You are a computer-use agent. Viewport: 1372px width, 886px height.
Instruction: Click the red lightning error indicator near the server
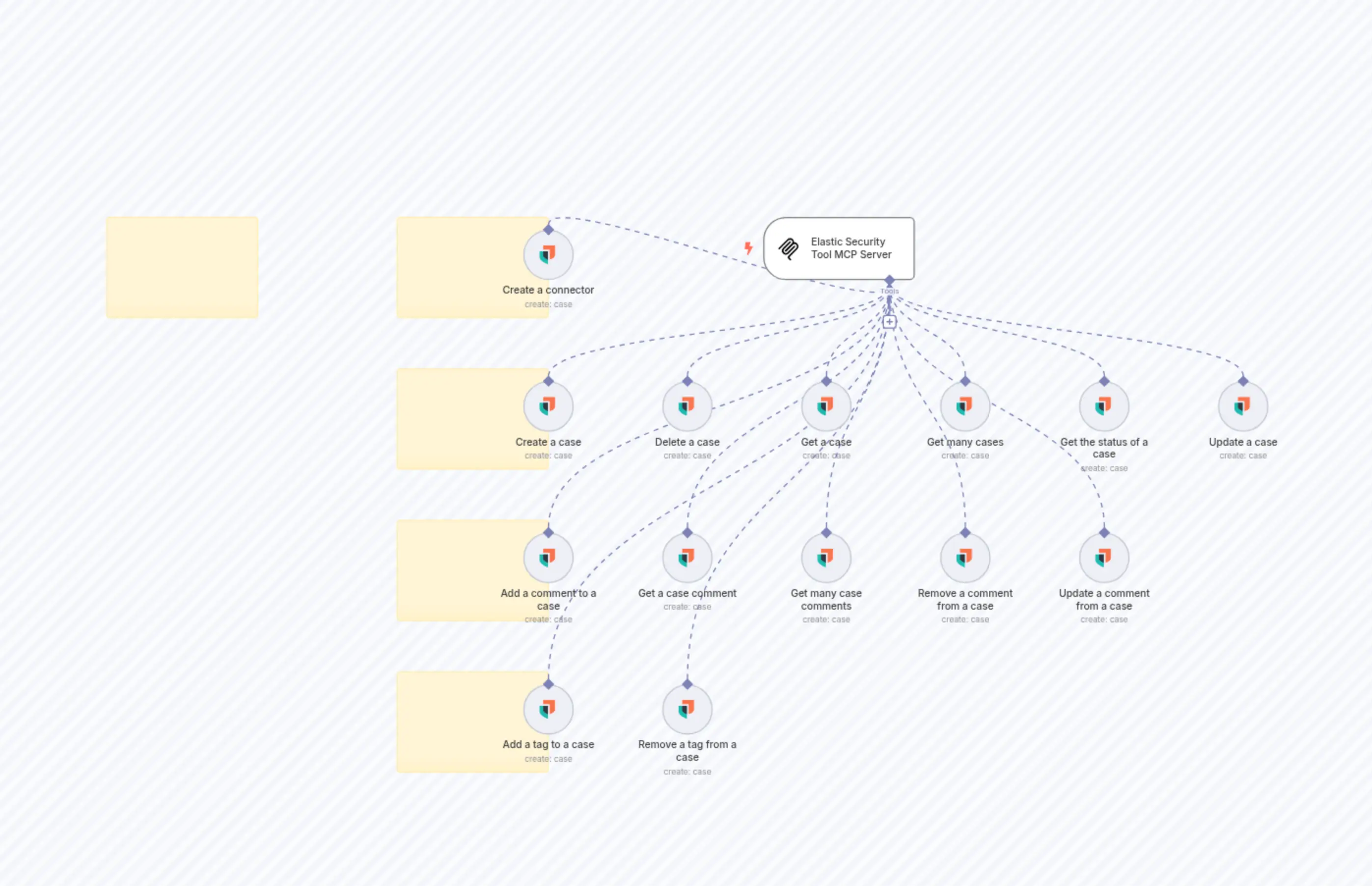749,248
